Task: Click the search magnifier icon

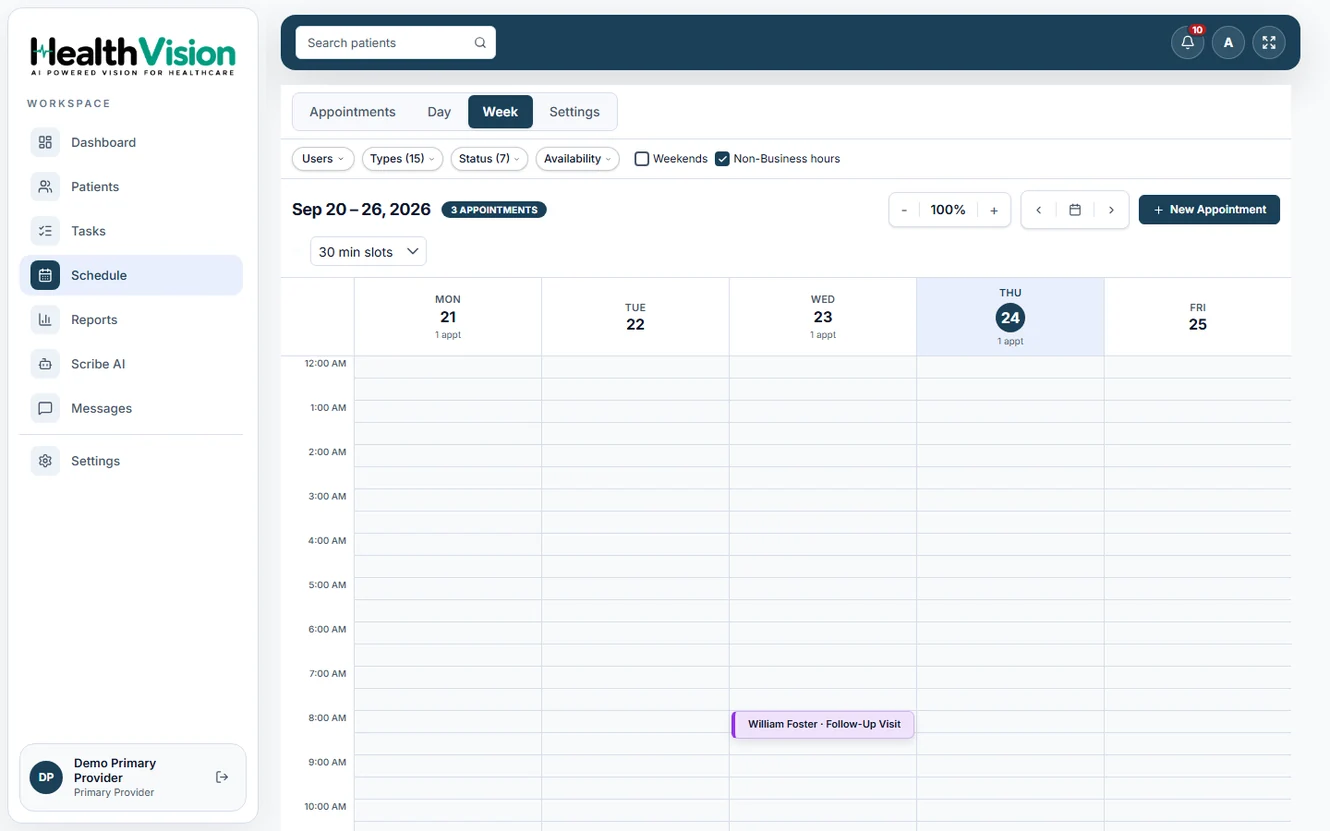Action: click(480, 43)
